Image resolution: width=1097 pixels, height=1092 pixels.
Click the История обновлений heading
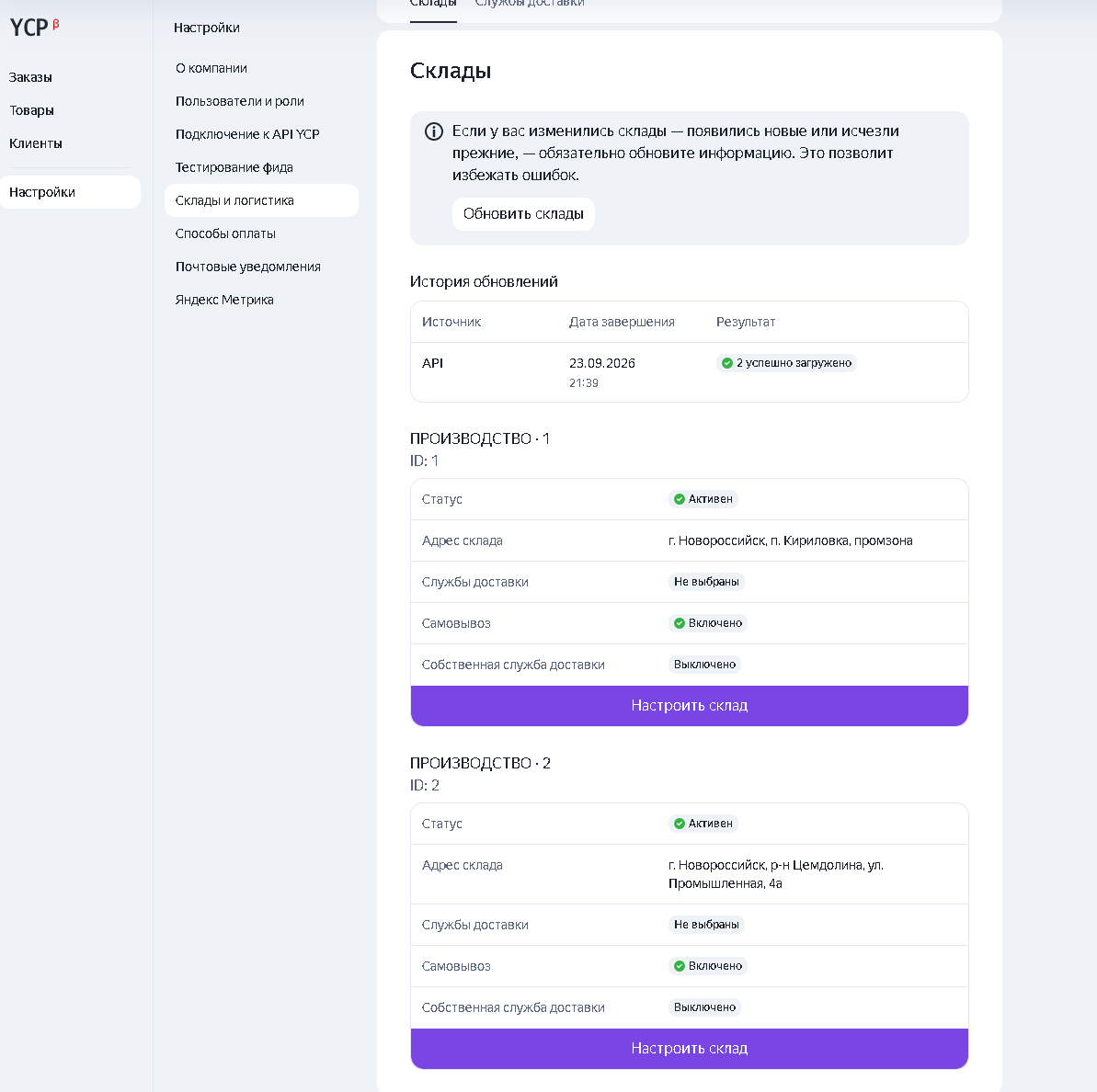coord(485,282)
